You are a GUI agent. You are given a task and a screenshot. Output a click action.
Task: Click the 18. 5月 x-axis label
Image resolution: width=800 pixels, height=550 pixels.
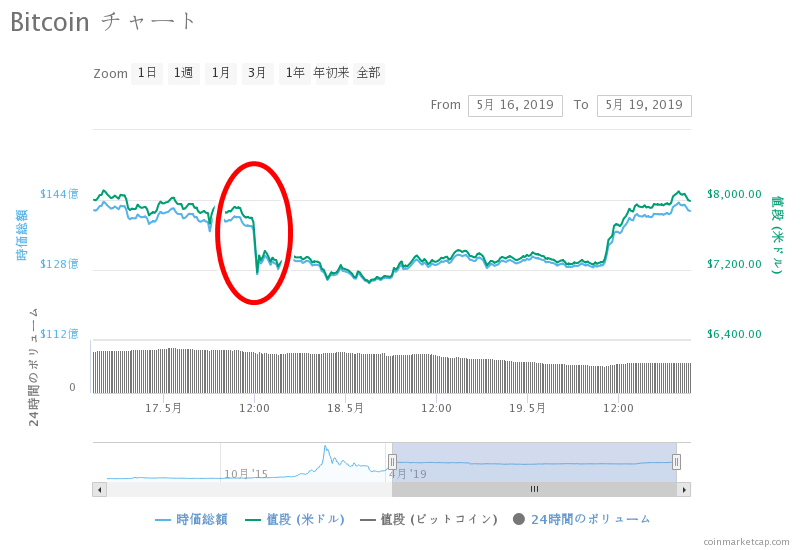click(x=345, y=408)
